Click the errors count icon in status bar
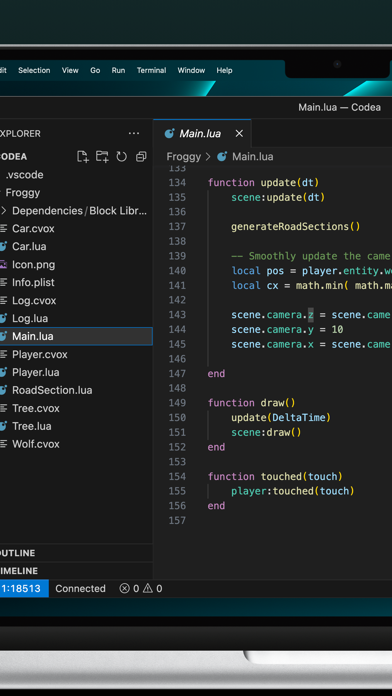The image size is (392, 696). click(125, 589)
